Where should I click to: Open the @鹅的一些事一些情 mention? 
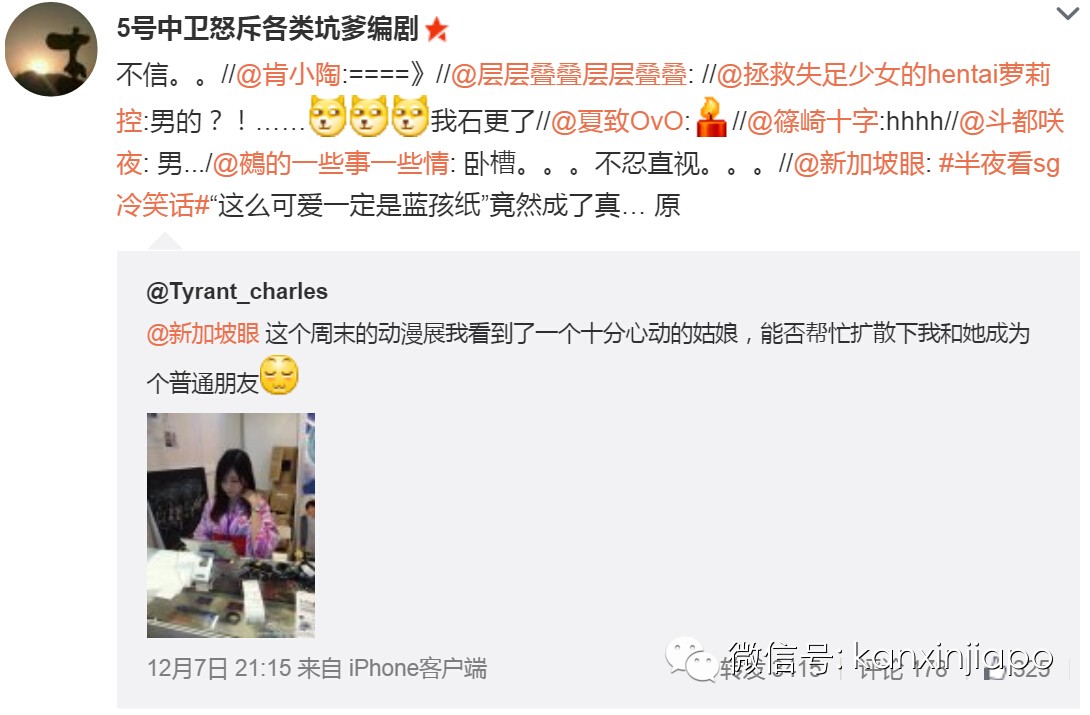pos(331,163)
